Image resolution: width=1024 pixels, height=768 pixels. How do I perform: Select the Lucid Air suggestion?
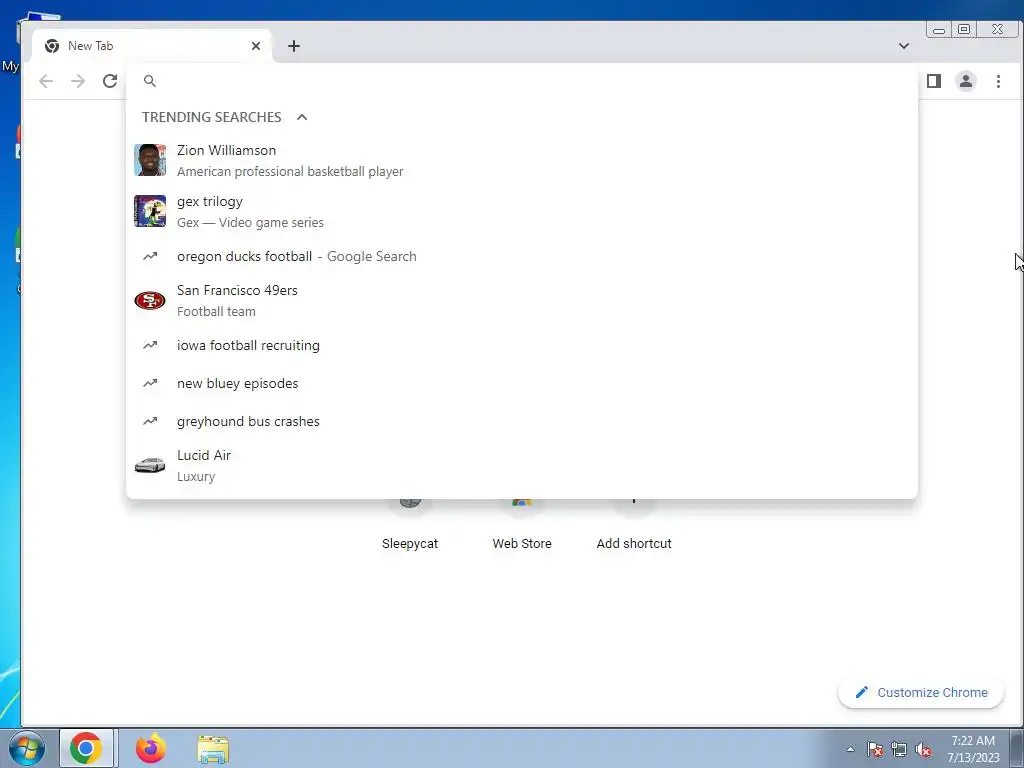click(522, 466)
